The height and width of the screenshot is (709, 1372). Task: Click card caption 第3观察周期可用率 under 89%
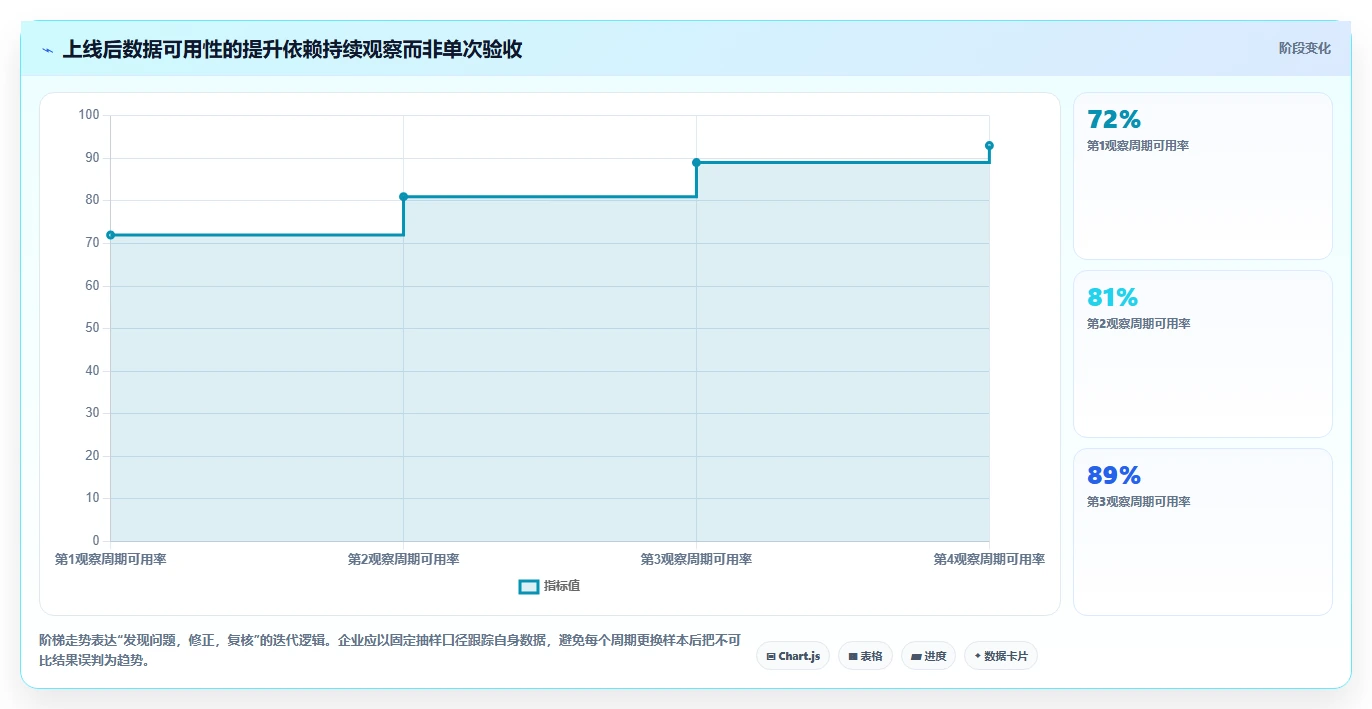[x=1138, y=502]
